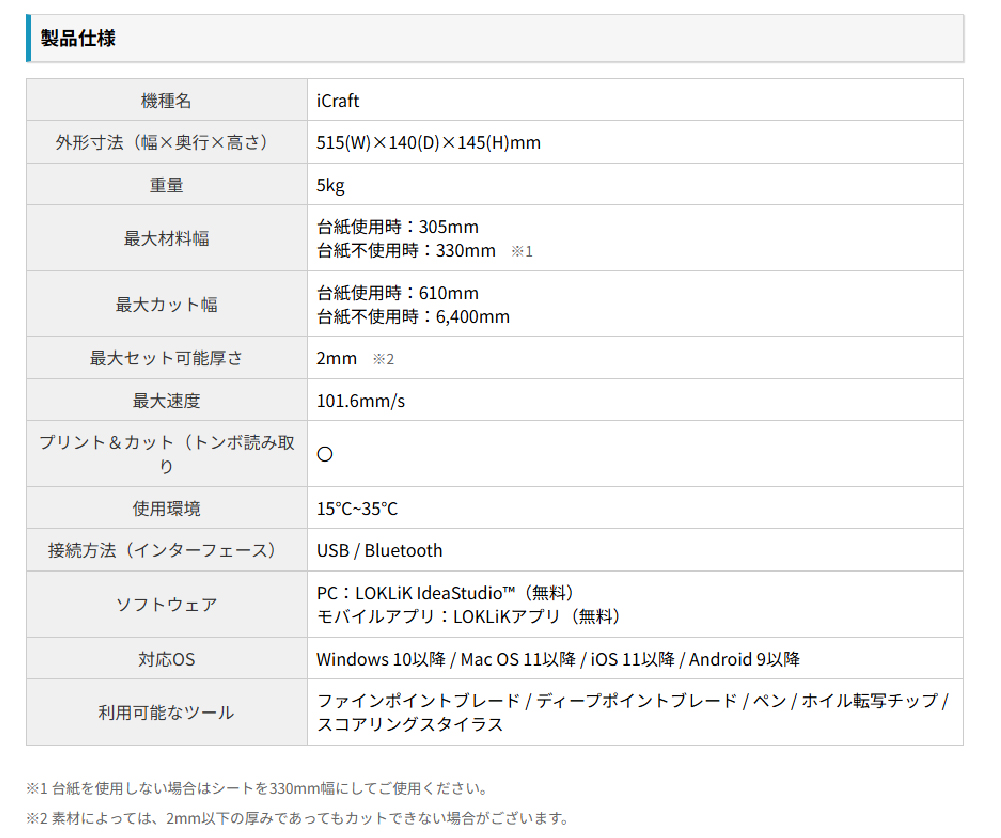The height and width of the screenshot is (838, 1001).
Task: Click the USB / Bluetooth value
Action: (x=379, y=550)
